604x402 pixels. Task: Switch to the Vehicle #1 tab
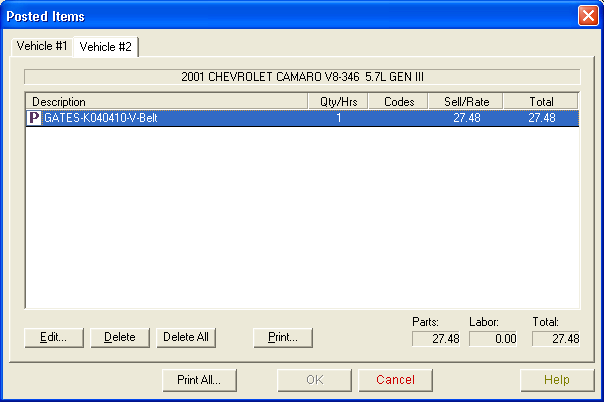click(41, 47)
